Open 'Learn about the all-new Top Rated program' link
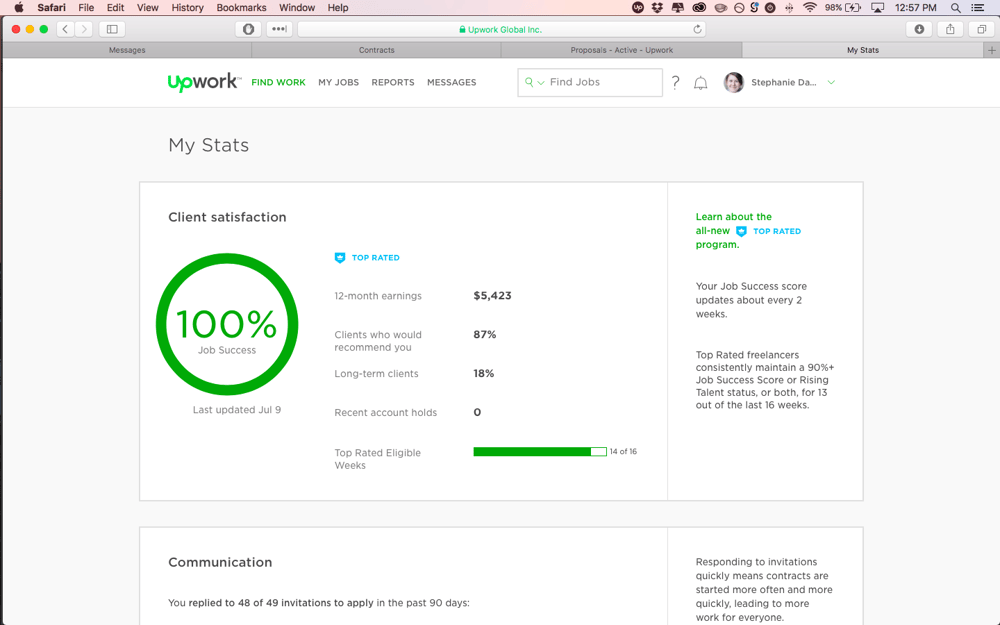 [748, 230]
